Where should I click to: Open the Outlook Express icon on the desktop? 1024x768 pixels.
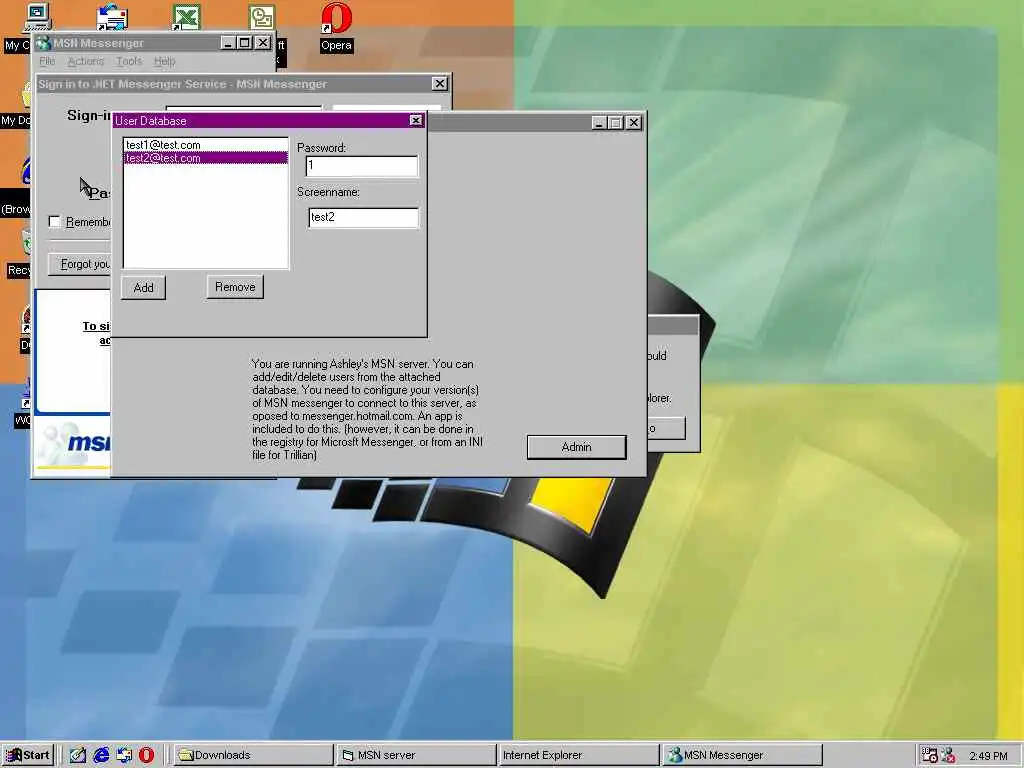[112, 17]
